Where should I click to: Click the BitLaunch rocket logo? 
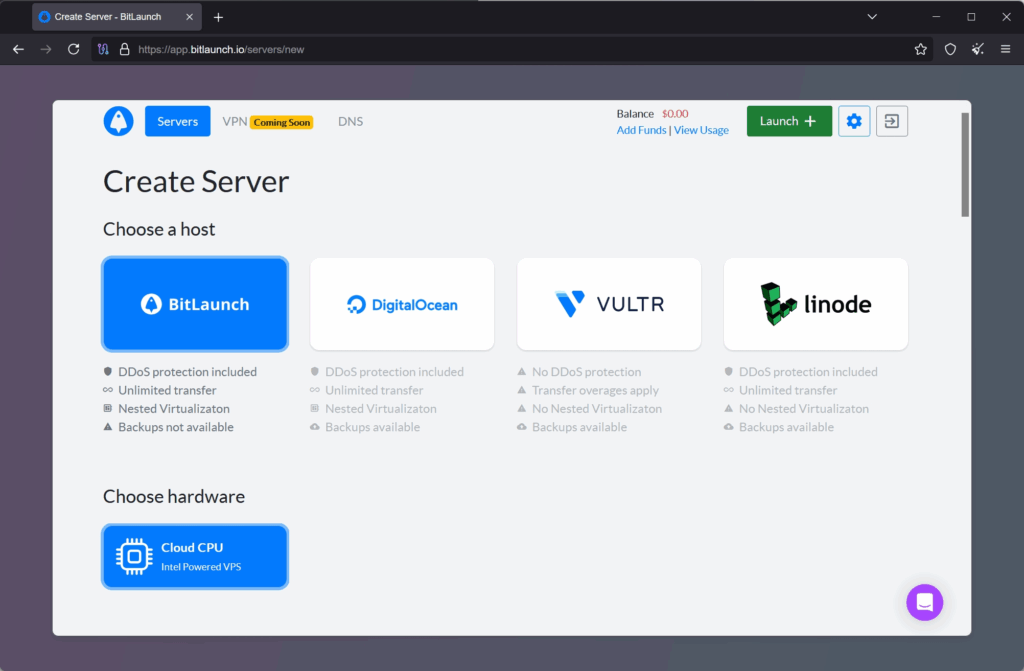(118, 122)
